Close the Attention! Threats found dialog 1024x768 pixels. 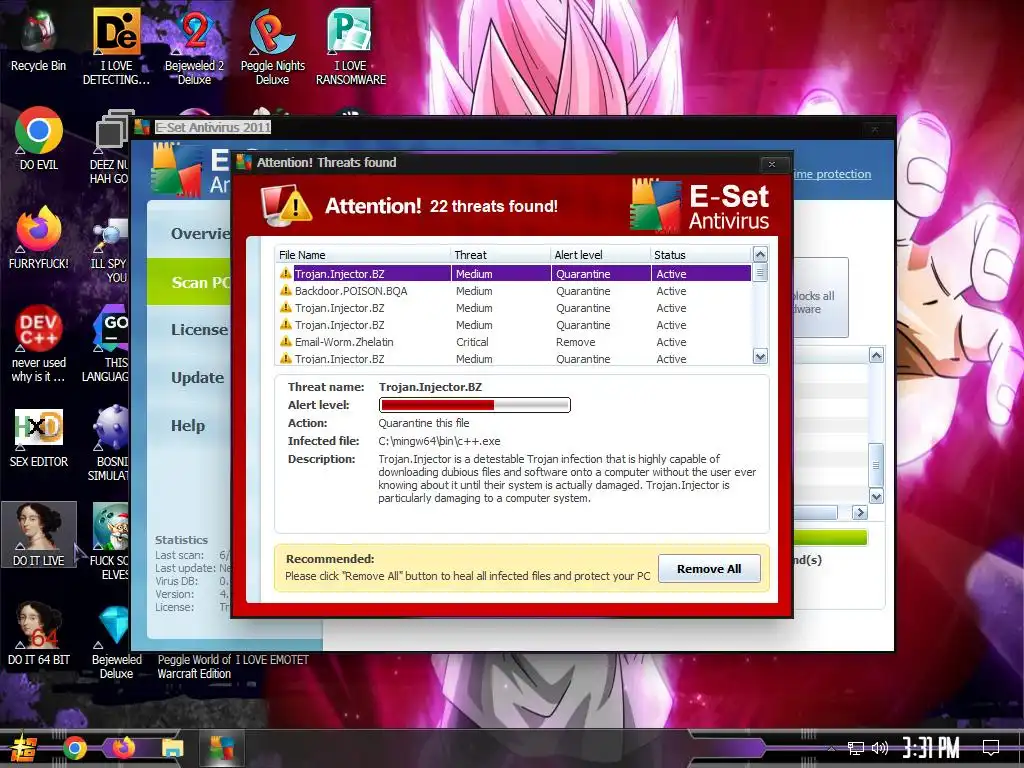772,164
